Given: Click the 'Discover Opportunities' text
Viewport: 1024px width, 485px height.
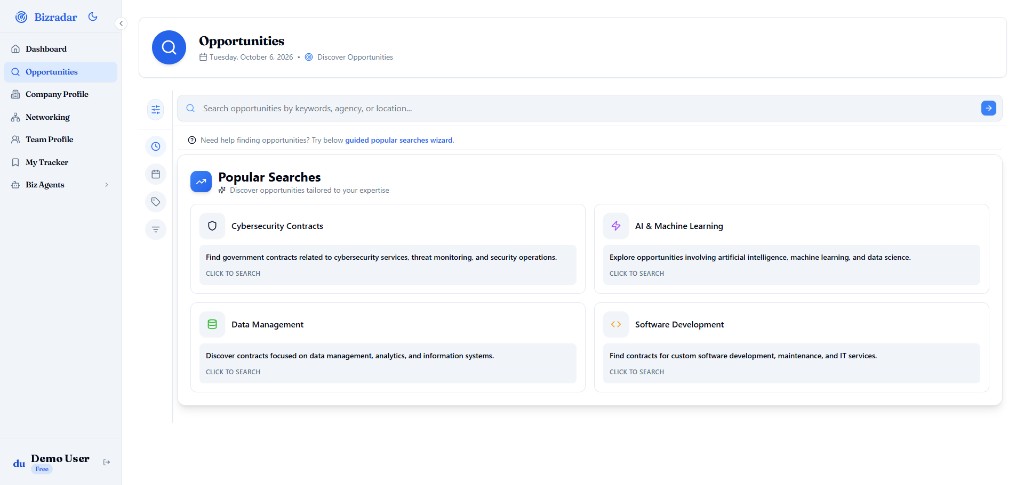Looking at the screenshot, I should pos(355,57).
